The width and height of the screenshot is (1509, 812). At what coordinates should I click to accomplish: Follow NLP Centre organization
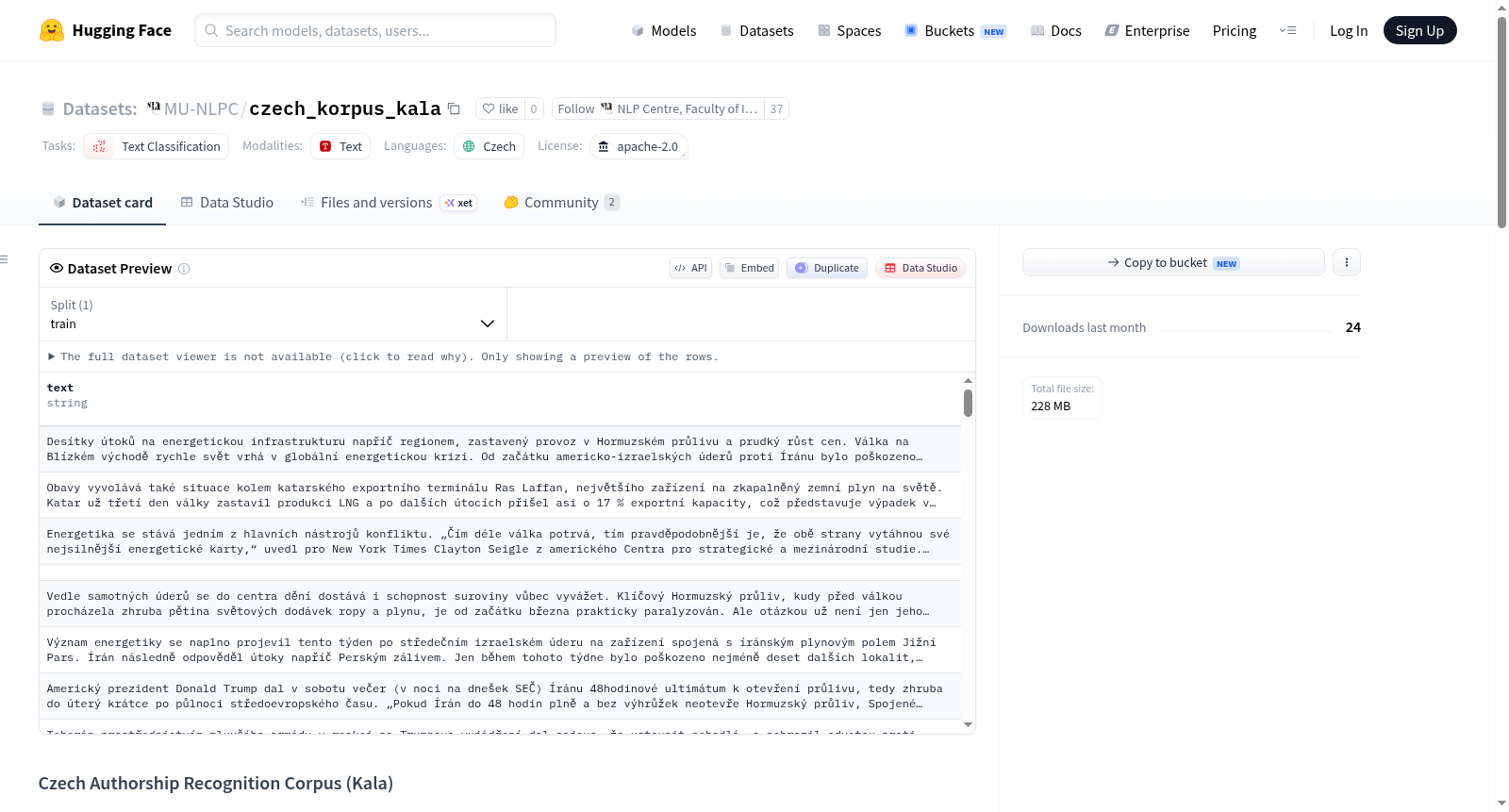coord(657,108)
